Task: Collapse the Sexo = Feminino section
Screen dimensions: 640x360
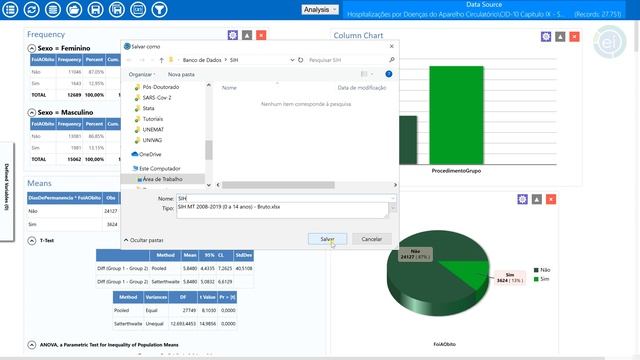Action: pos(32,48)
